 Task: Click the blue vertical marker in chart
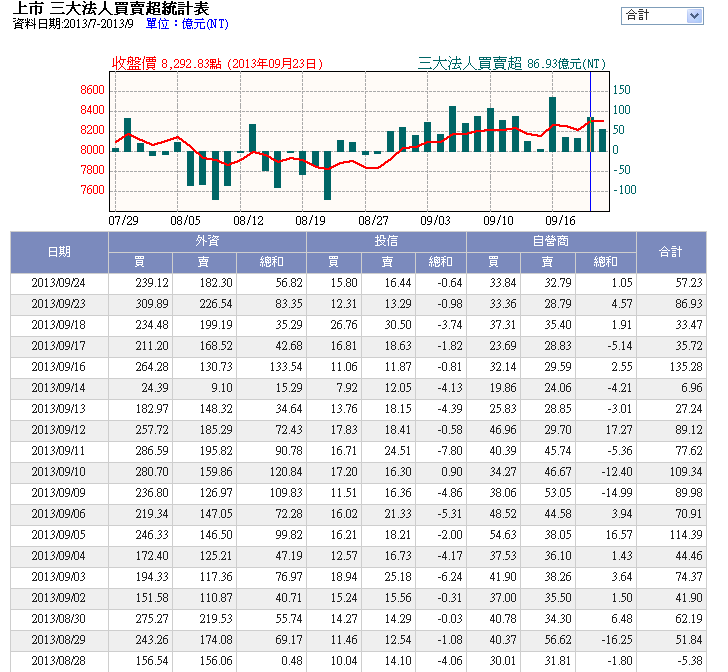591,142
